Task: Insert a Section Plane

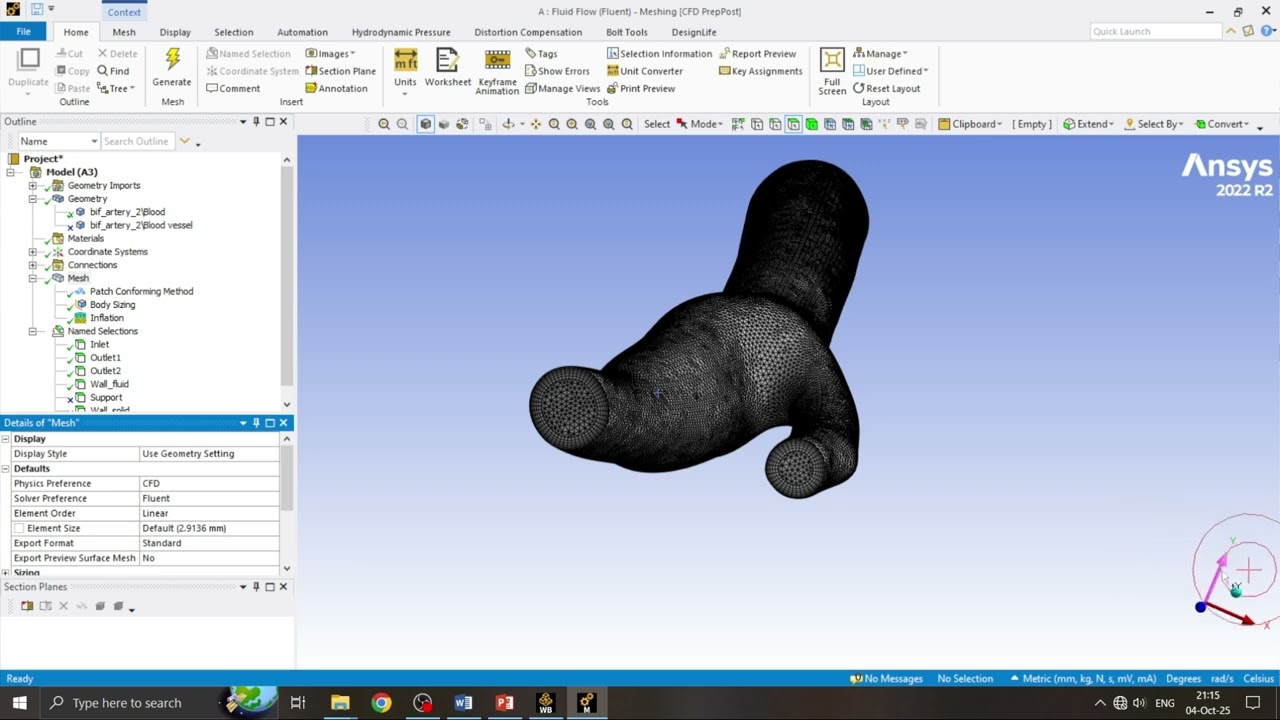Action: [x=340, y=71]
